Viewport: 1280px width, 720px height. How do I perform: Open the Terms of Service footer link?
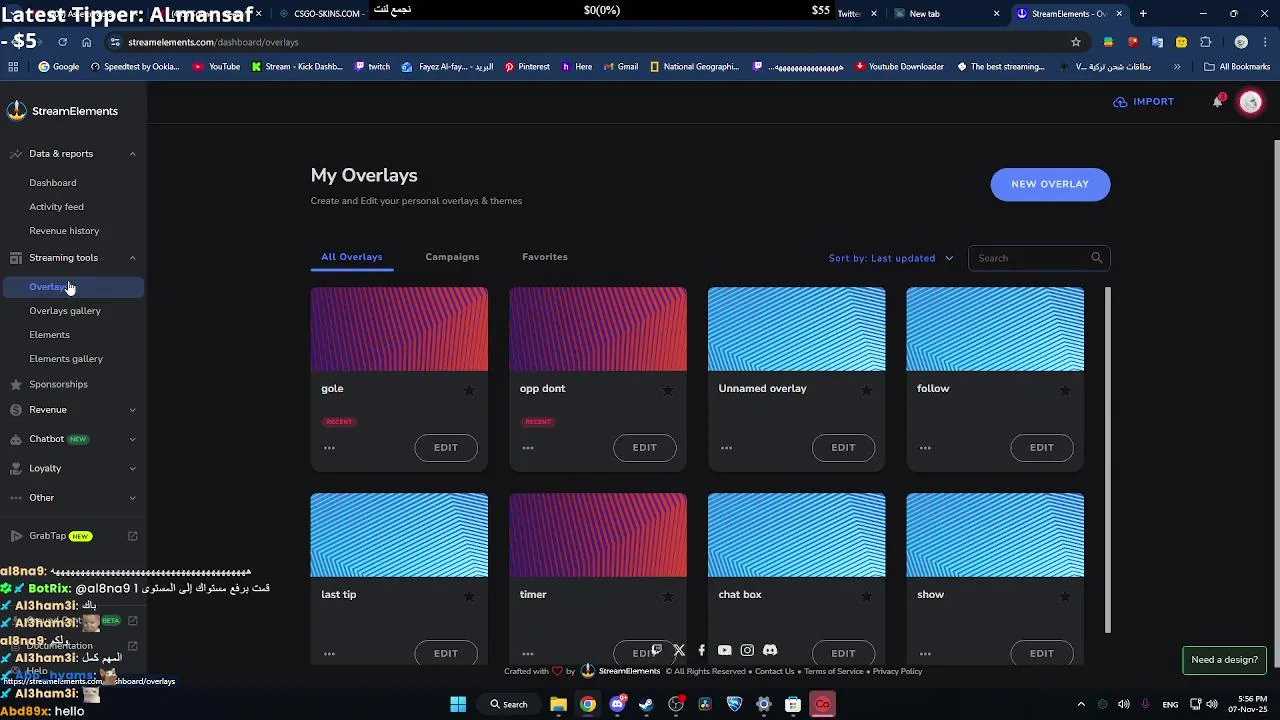[834, 672]
